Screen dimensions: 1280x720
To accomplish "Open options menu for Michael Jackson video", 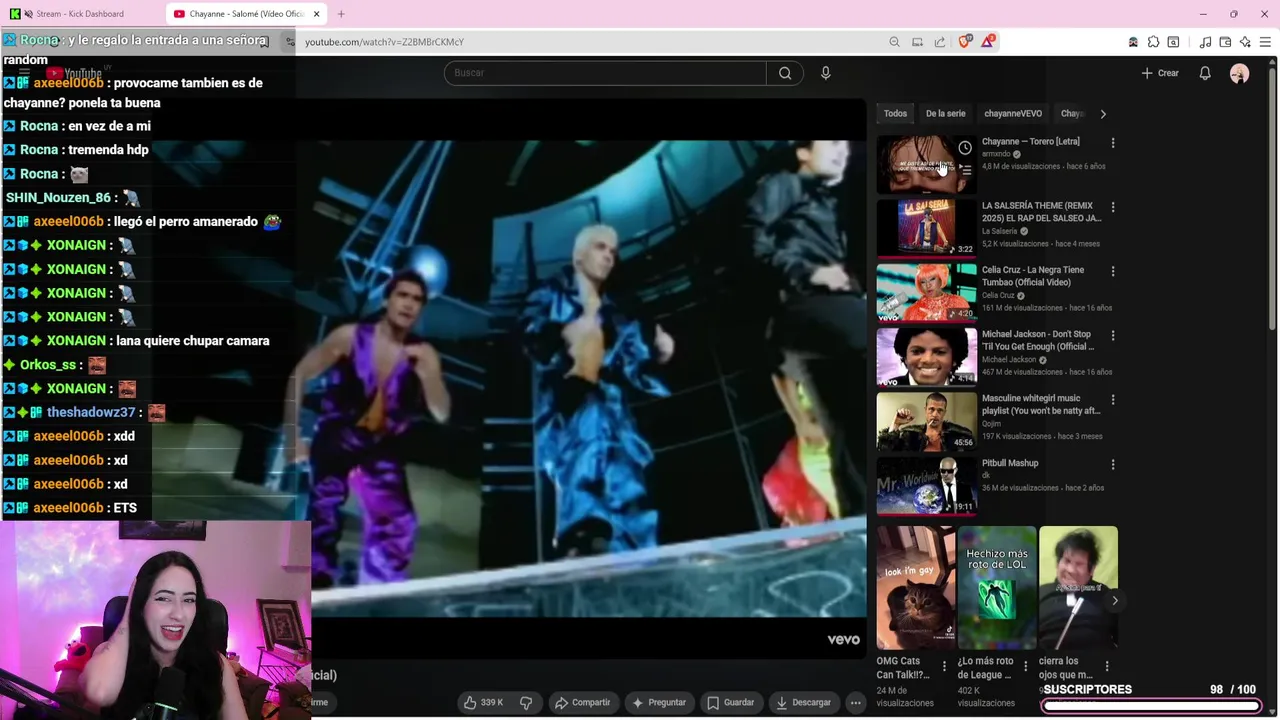I will tap(1113, 335).
